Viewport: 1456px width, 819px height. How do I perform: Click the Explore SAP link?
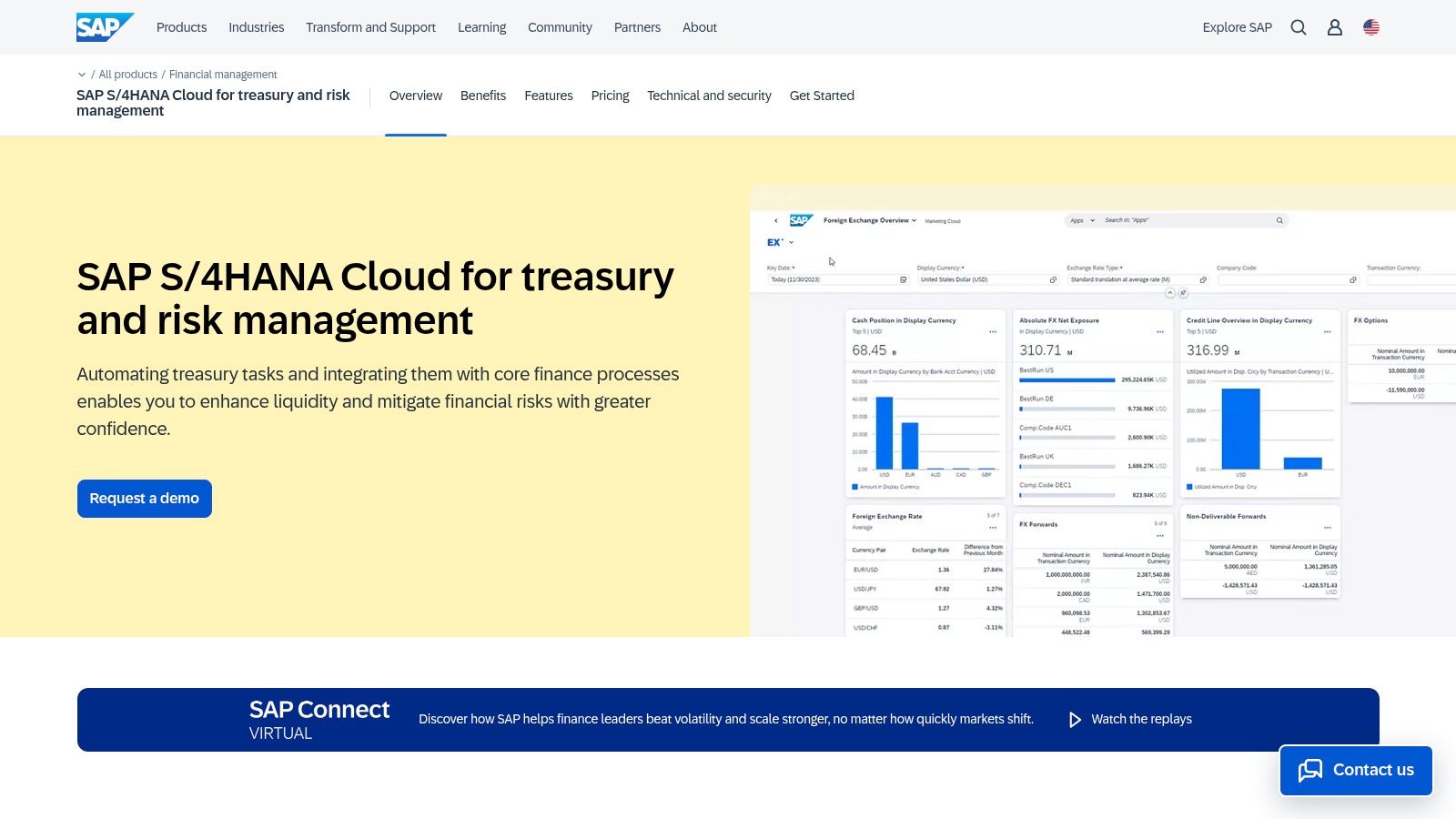[1237, 27]
